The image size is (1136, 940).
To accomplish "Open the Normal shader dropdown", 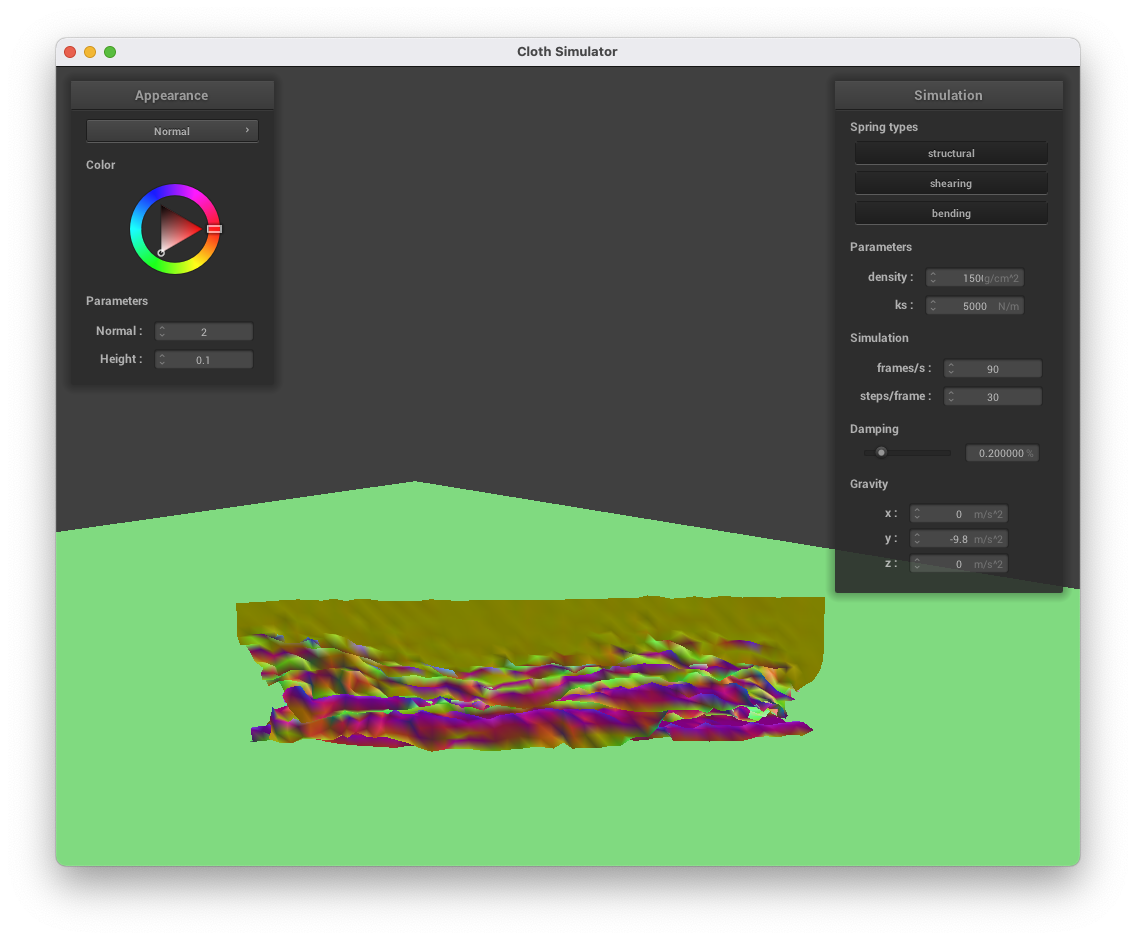I will pos(172,131).
